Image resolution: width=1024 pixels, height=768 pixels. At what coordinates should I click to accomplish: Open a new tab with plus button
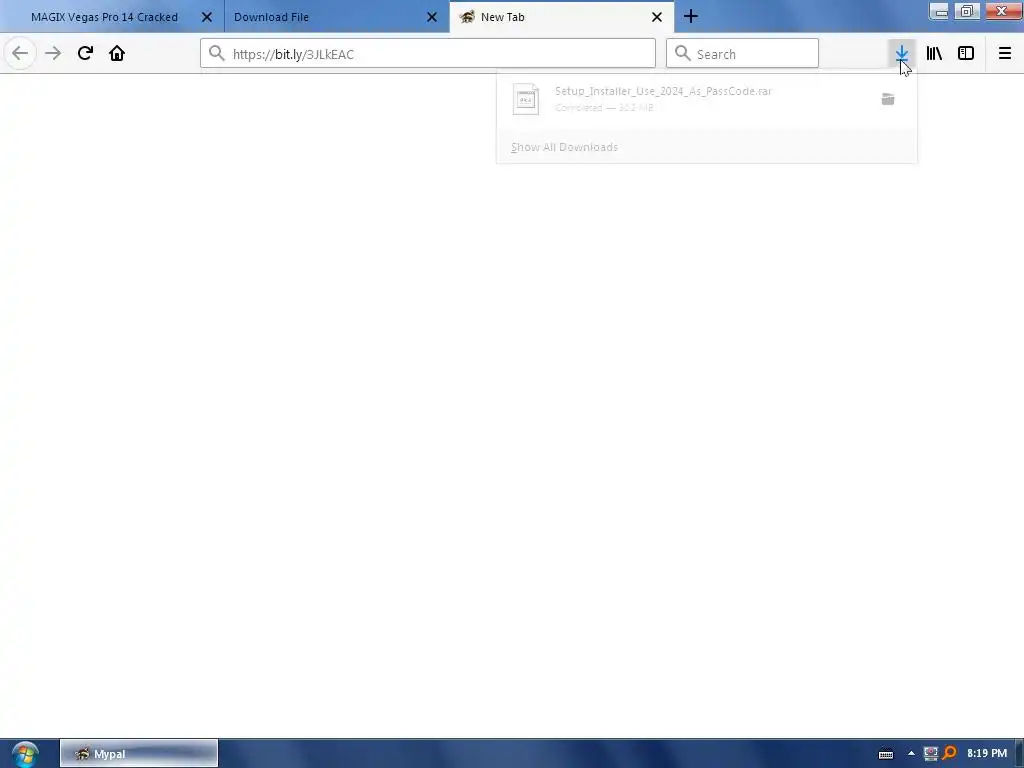coord(691,16)
